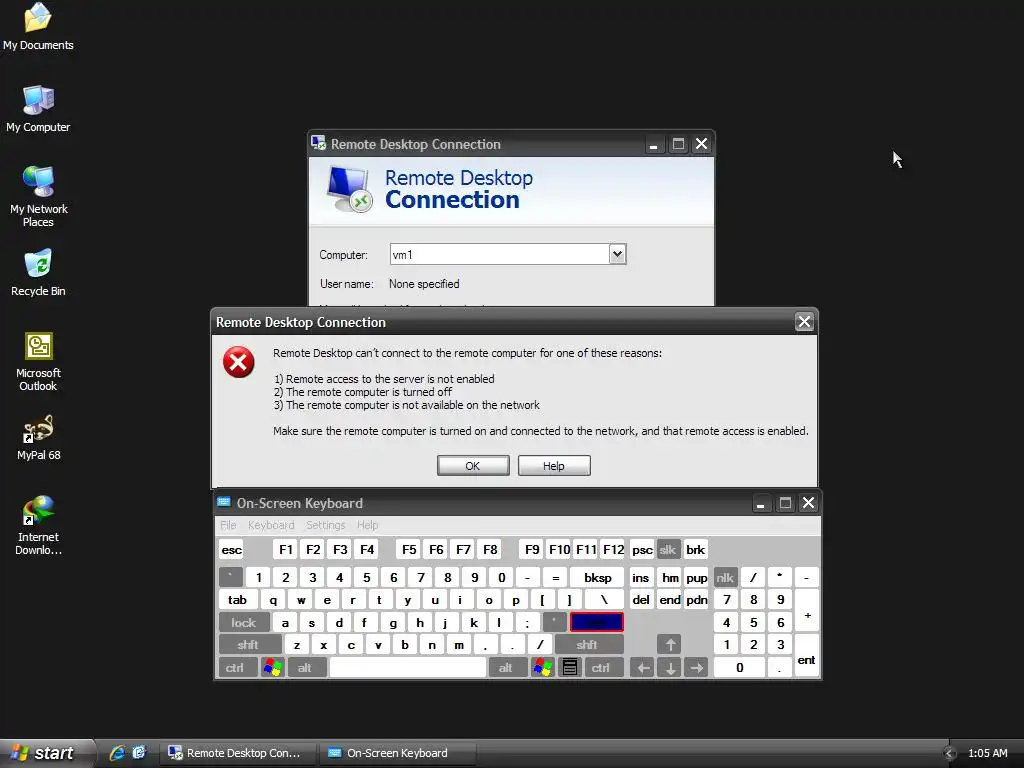This screenshot has height=768, width=1024.
Task: Toggle the left alt key
Action: [x=305, y=667]
